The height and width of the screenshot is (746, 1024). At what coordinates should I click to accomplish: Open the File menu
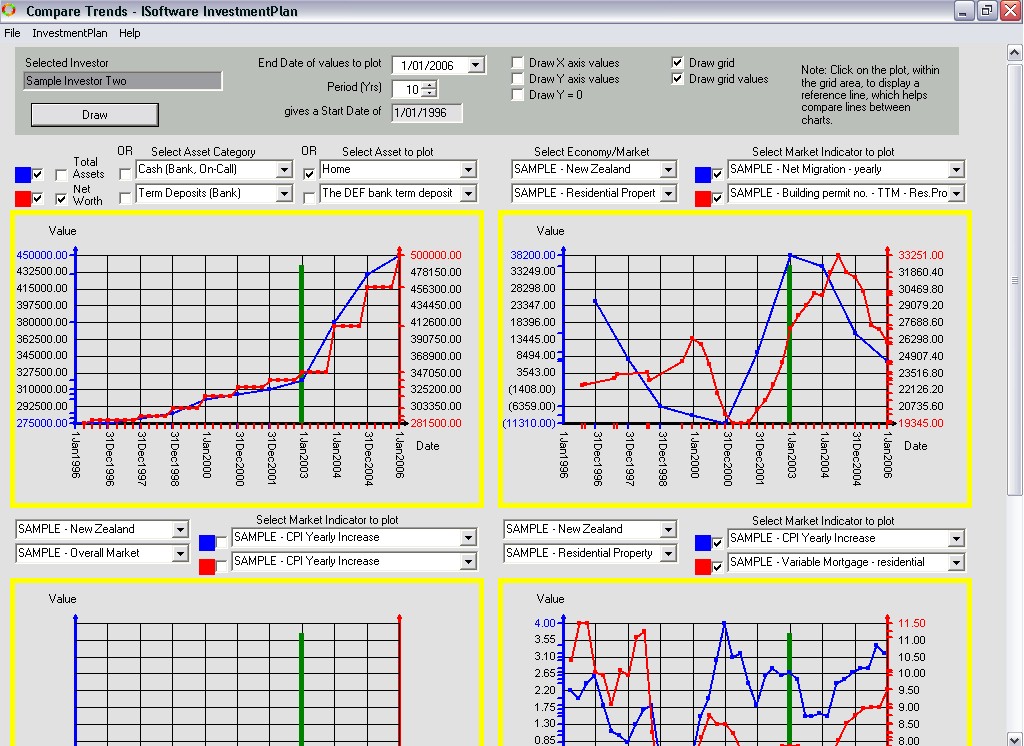coord(12,33)
